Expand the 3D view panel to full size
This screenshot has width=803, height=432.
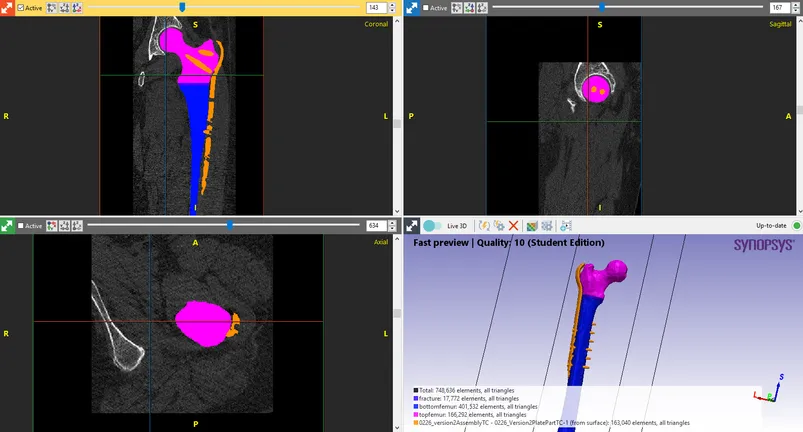(x=411, y=226)
